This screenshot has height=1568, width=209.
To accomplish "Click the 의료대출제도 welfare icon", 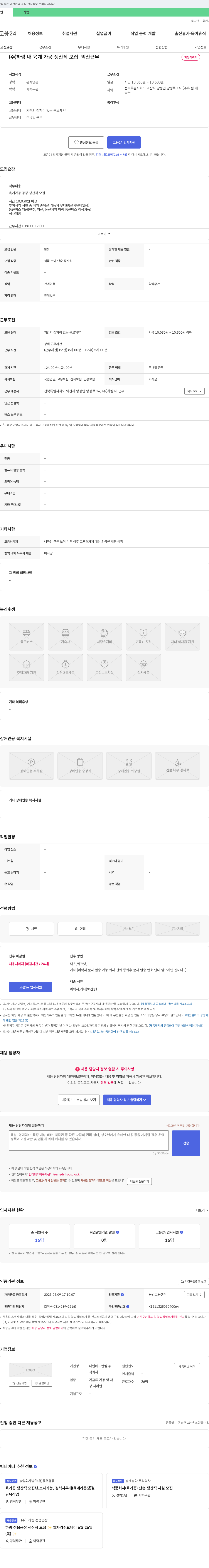I will pos(65,668).
